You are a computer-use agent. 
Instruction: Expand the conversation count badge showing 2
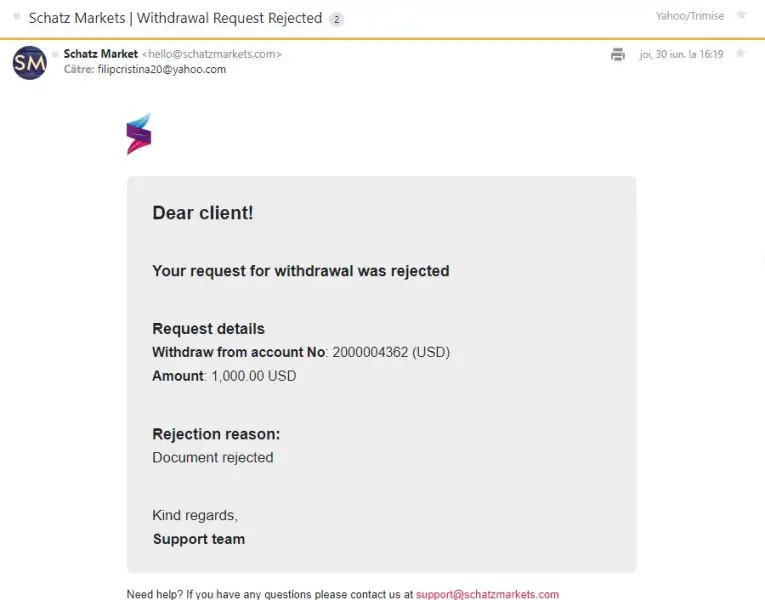tap(336, 19)
